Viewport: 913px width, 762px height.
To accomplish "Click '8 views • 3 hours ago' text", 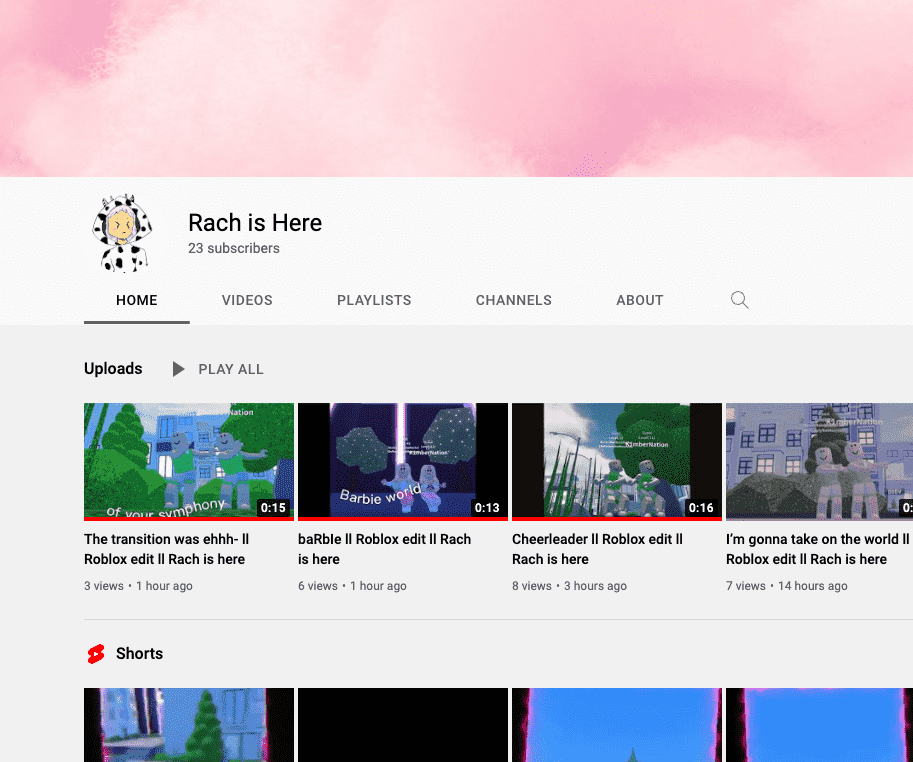I will coord(569,586).
